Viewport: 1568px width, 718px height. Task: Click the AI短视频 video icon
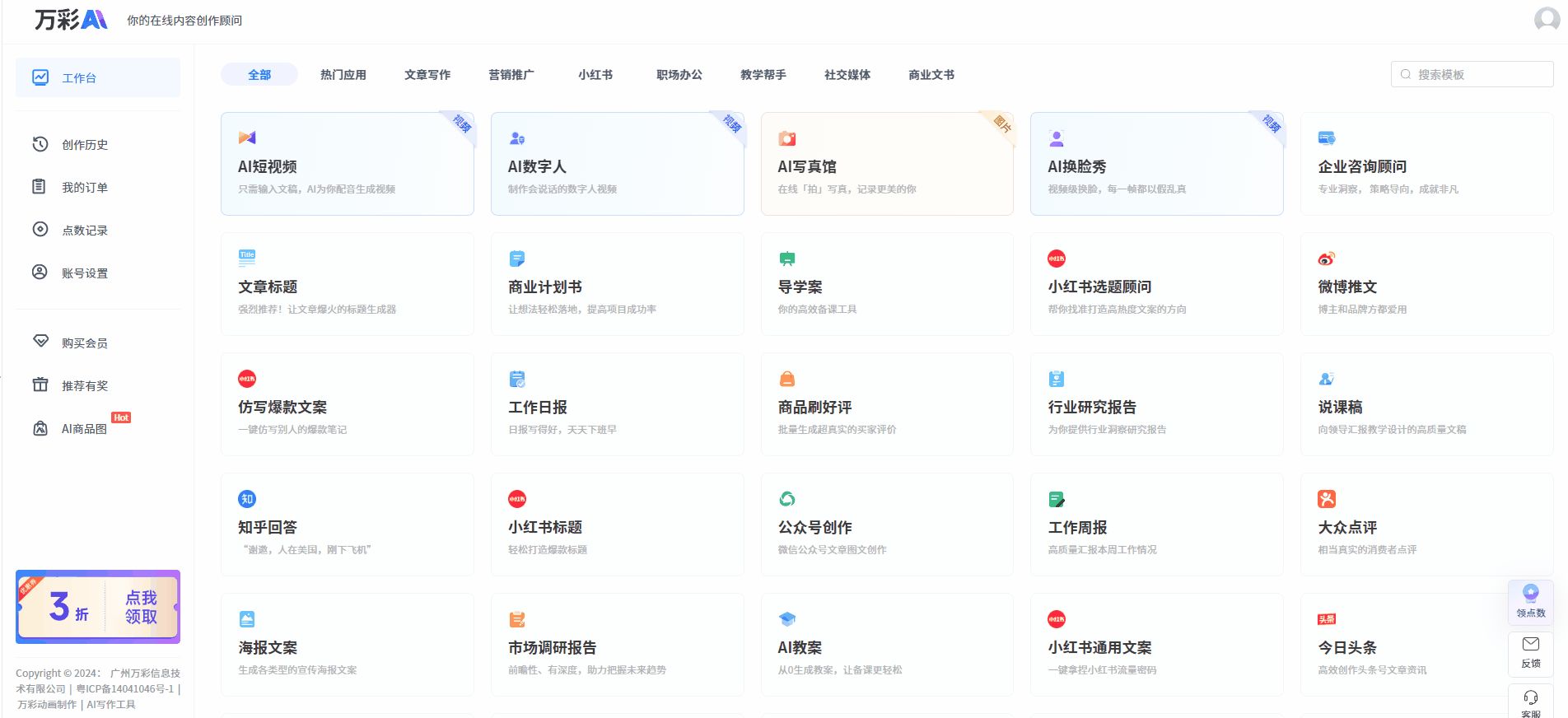247,138
